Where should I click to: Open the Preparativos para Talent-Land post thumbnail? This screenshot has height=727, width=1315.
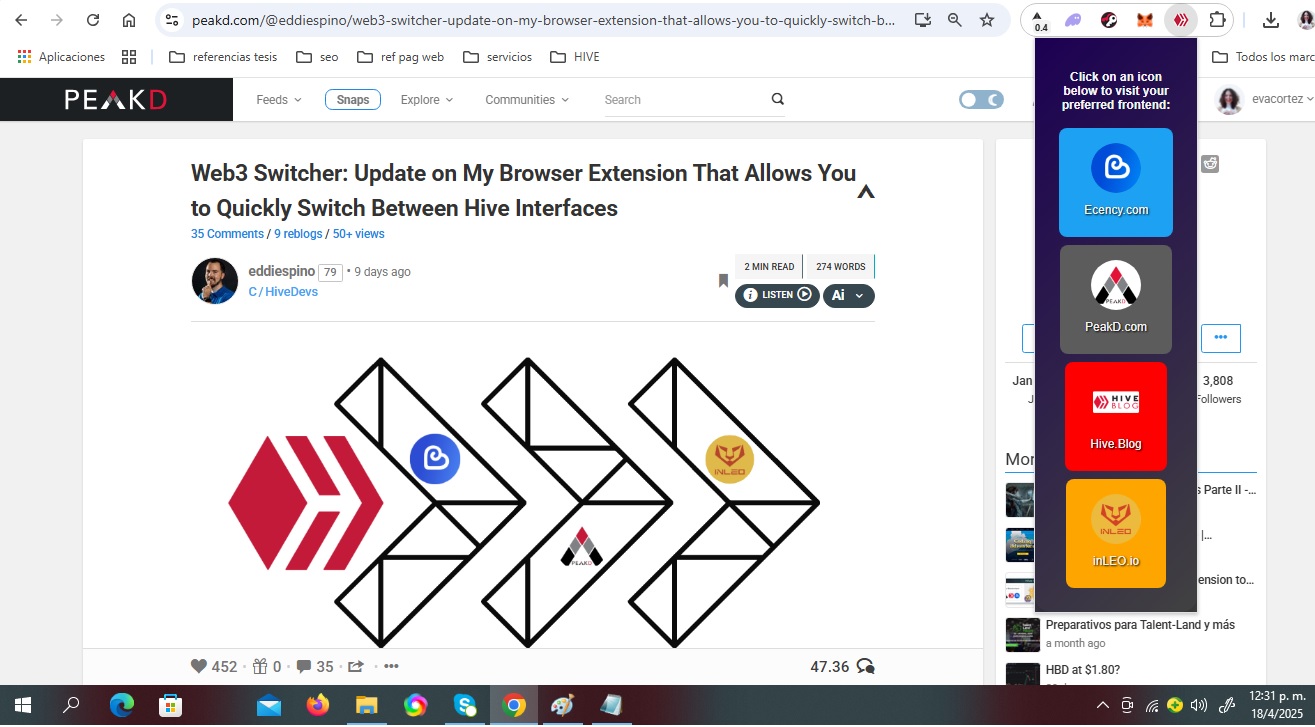(1023, 634)
